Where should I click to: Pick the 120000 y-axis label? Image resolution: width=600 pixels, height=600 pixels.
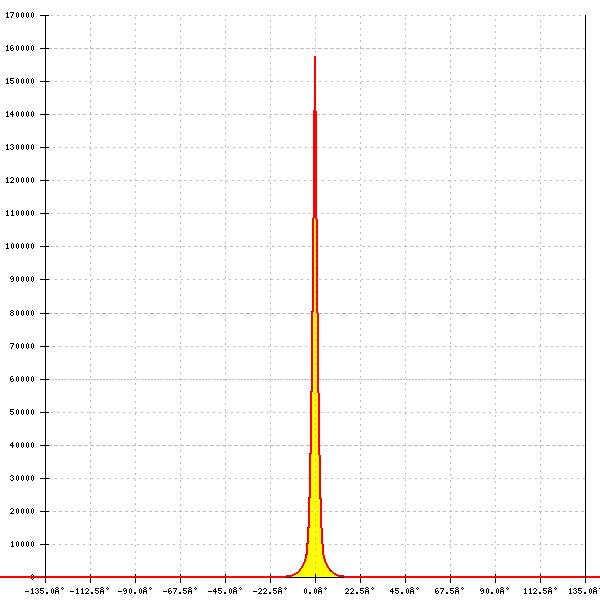[20, 180]
